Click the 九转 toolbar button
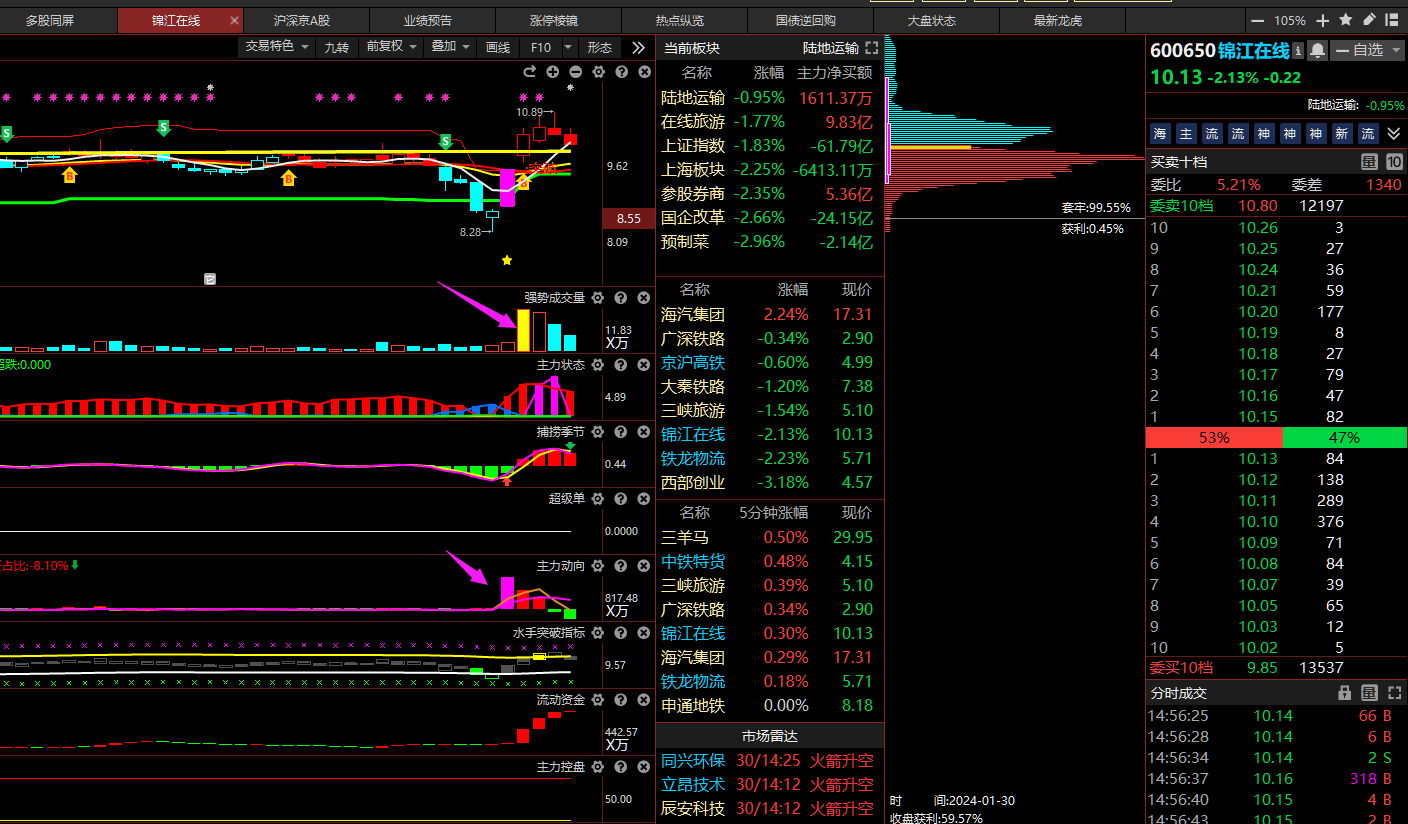1408x824 pixels. pyautogui.click(x=337, y=47)
